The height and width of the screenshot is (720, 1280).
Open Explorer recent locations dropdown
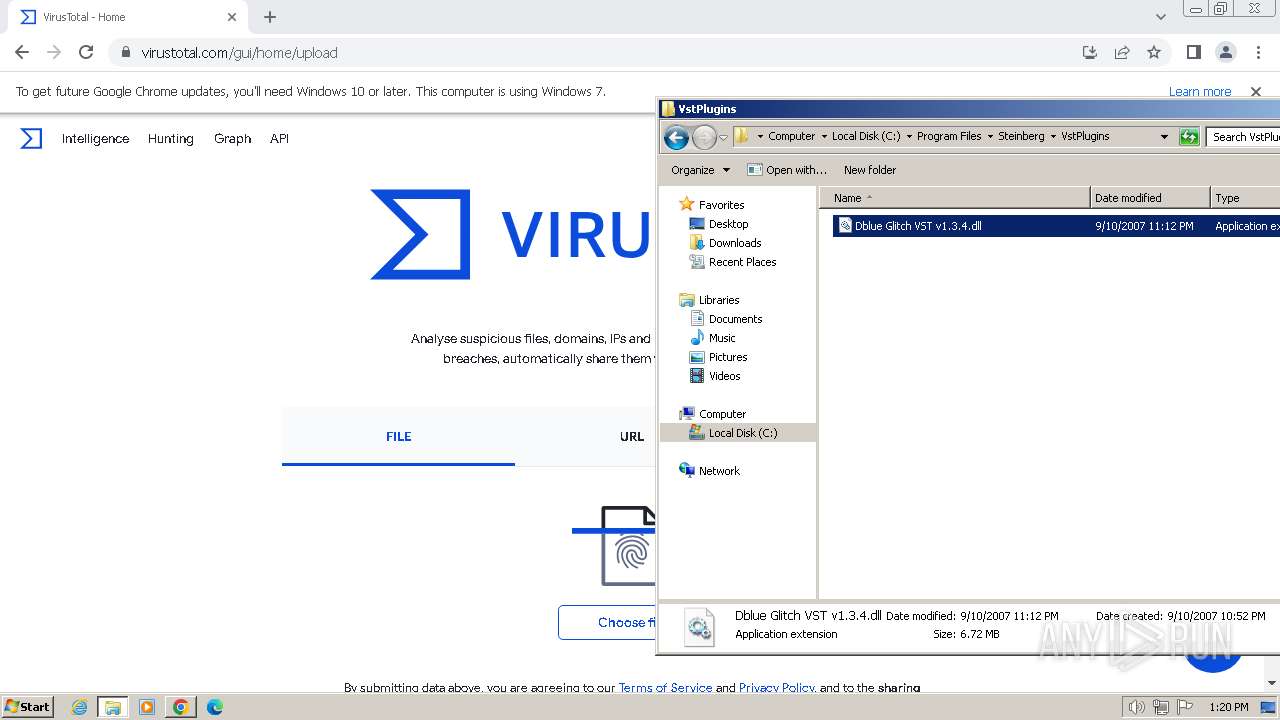click(x=723, y=137)
